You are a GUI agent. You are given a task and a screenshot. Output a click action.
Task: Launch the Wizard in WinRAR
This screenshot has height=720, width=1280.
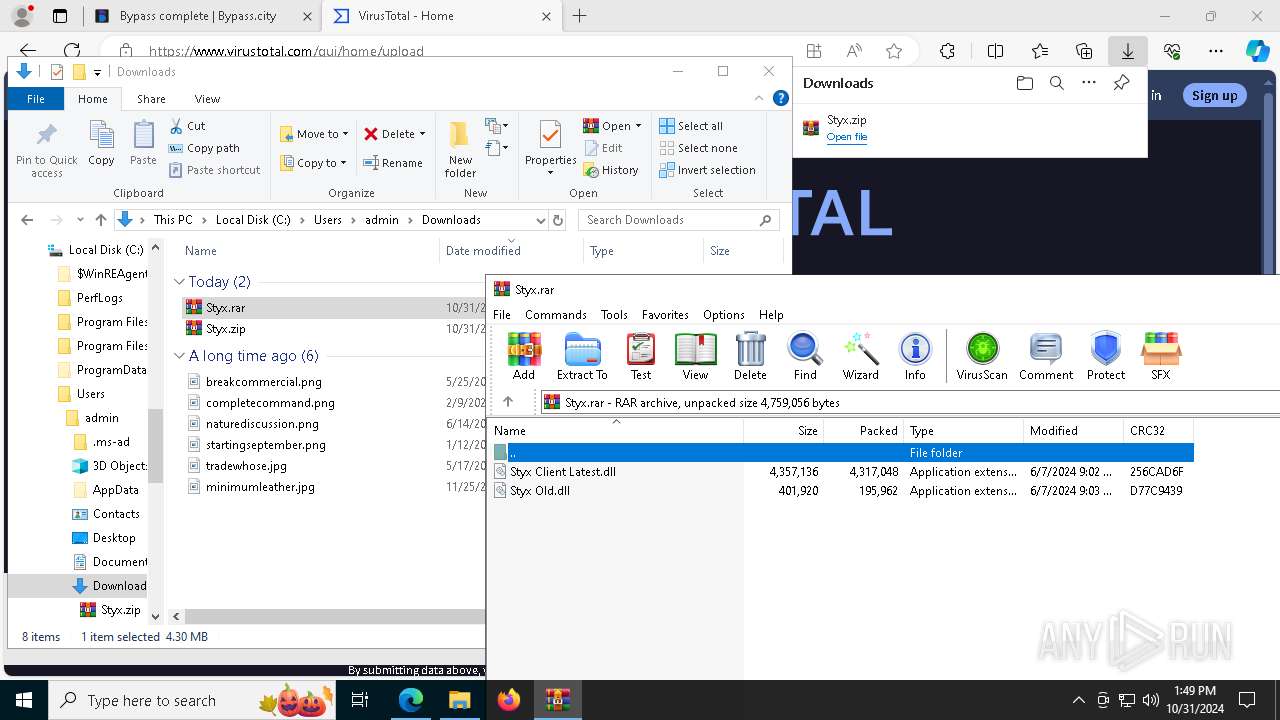[860, 357]
